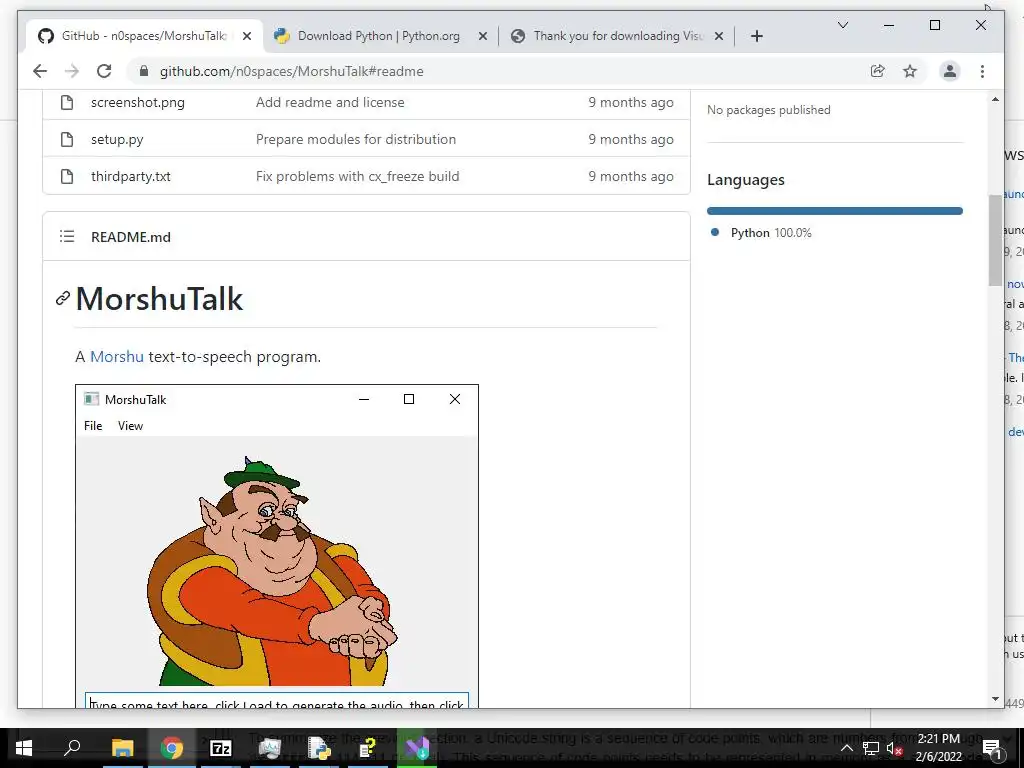1024x768 pixels.
Task: Go back to the previous page
Action: 40,71
